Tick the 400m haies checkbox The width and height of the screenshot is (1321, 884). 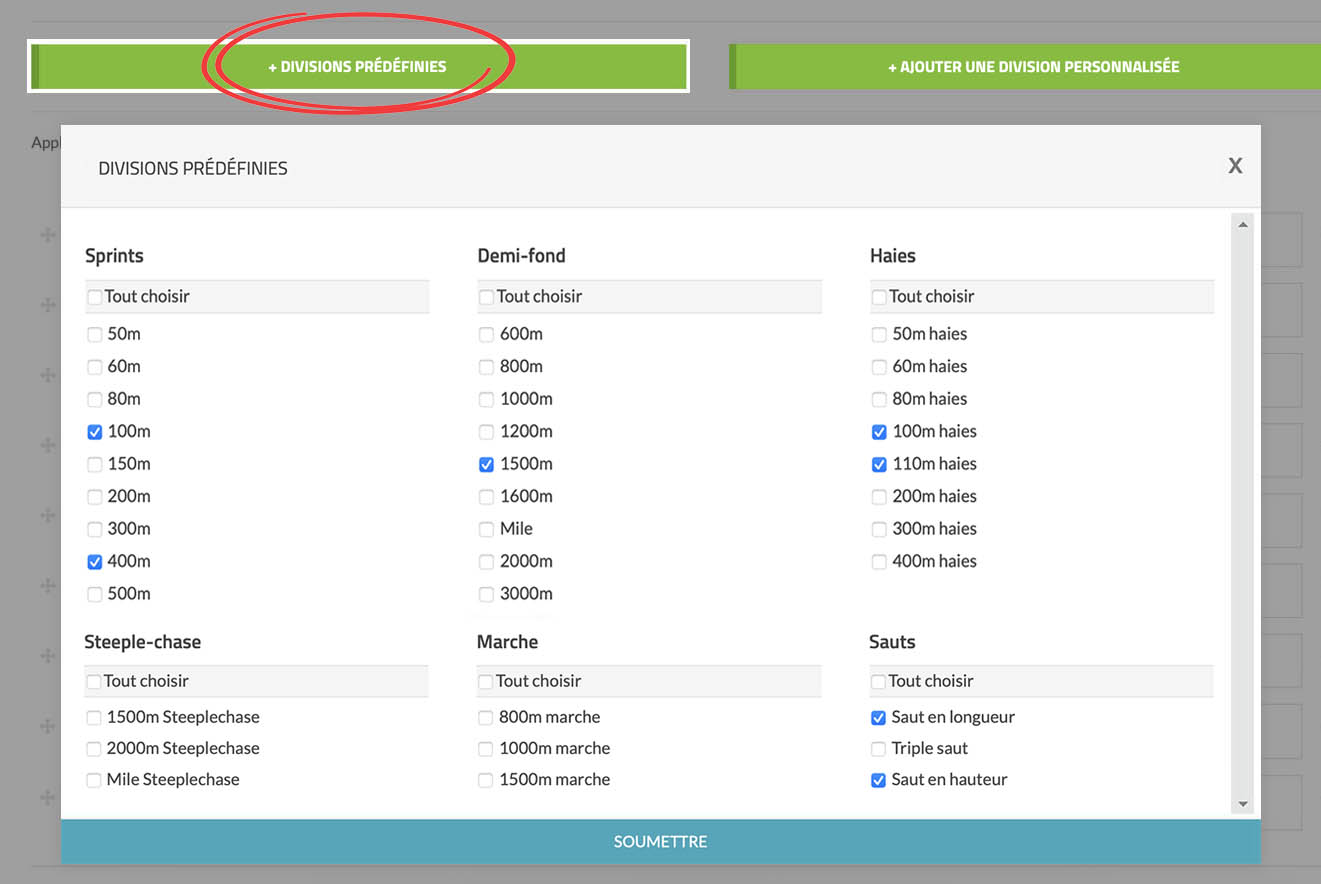coord(879,562)
